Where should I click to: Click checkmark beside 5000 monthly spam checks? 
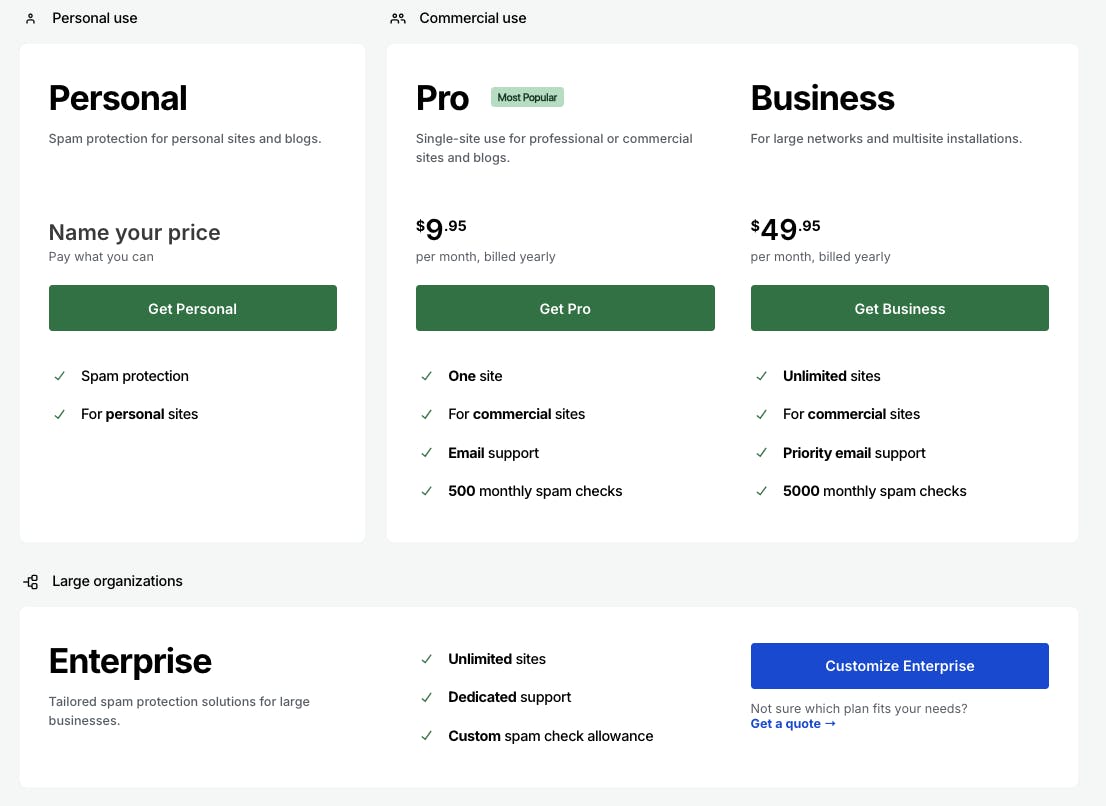pyautogui.click(x=762, y=491)
